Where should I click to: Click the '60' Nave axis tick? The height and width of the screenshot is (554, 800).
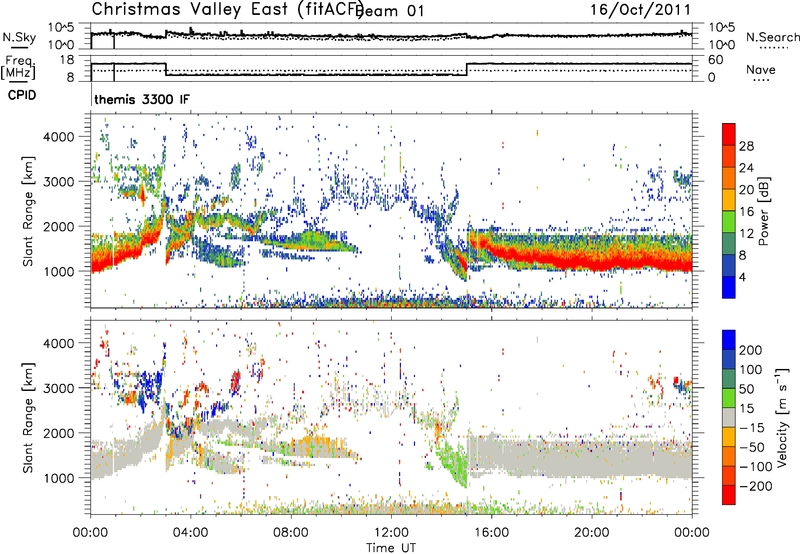pyautogui.click(x=716, y=60)
